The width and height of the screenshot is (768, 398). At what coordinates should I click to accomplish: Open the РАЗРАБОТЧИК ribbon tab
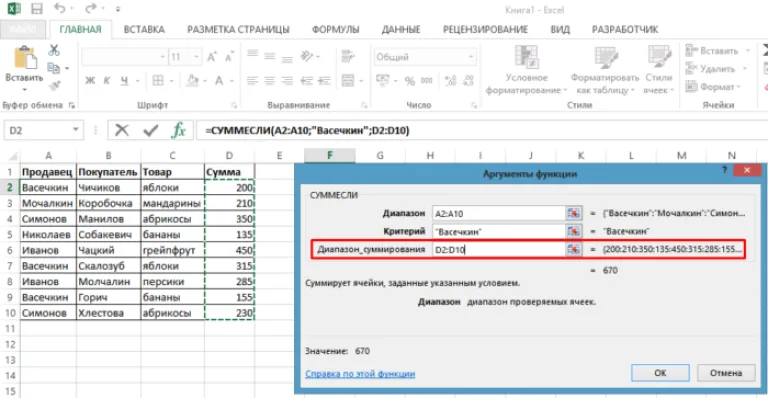(x=625, y=29)
